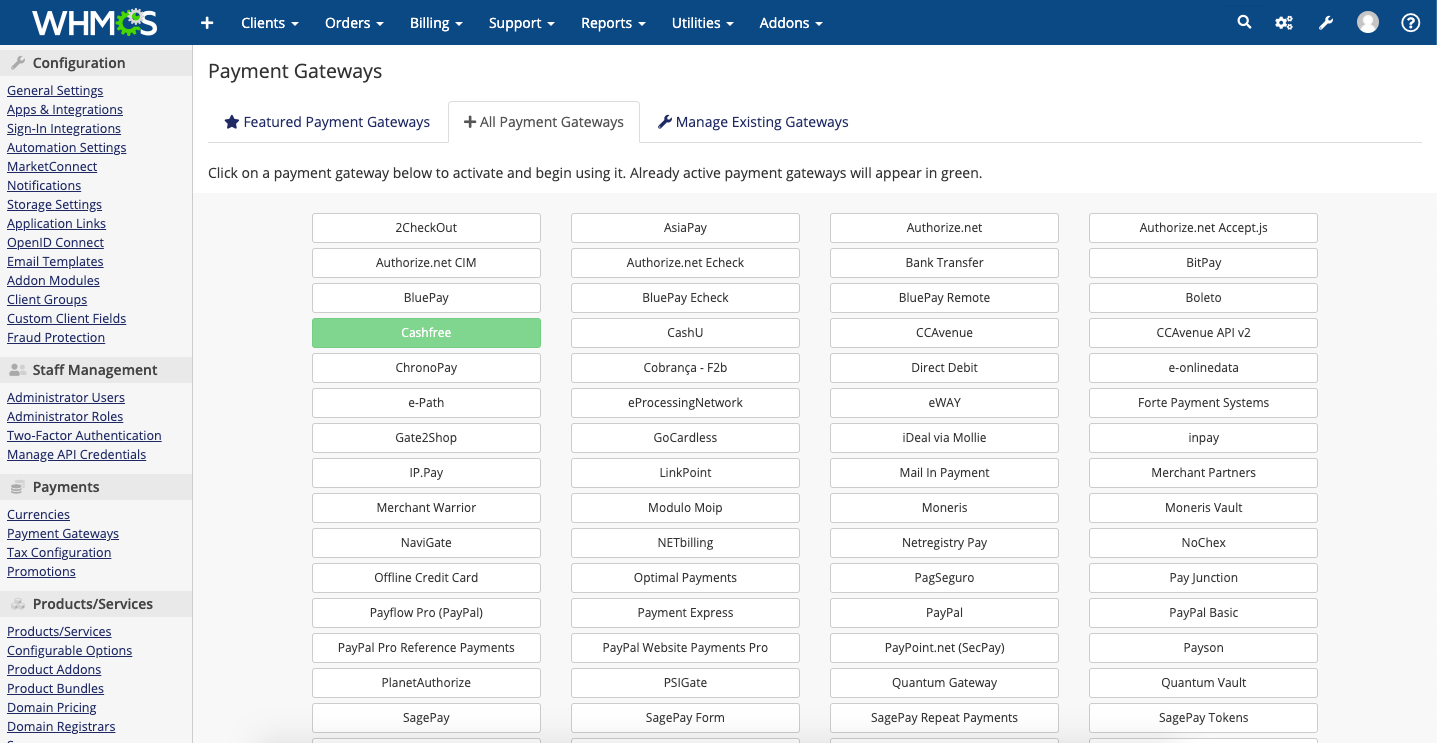Select the AsiaPay gateway
The image size is (1437, 743).
[685, 228]
